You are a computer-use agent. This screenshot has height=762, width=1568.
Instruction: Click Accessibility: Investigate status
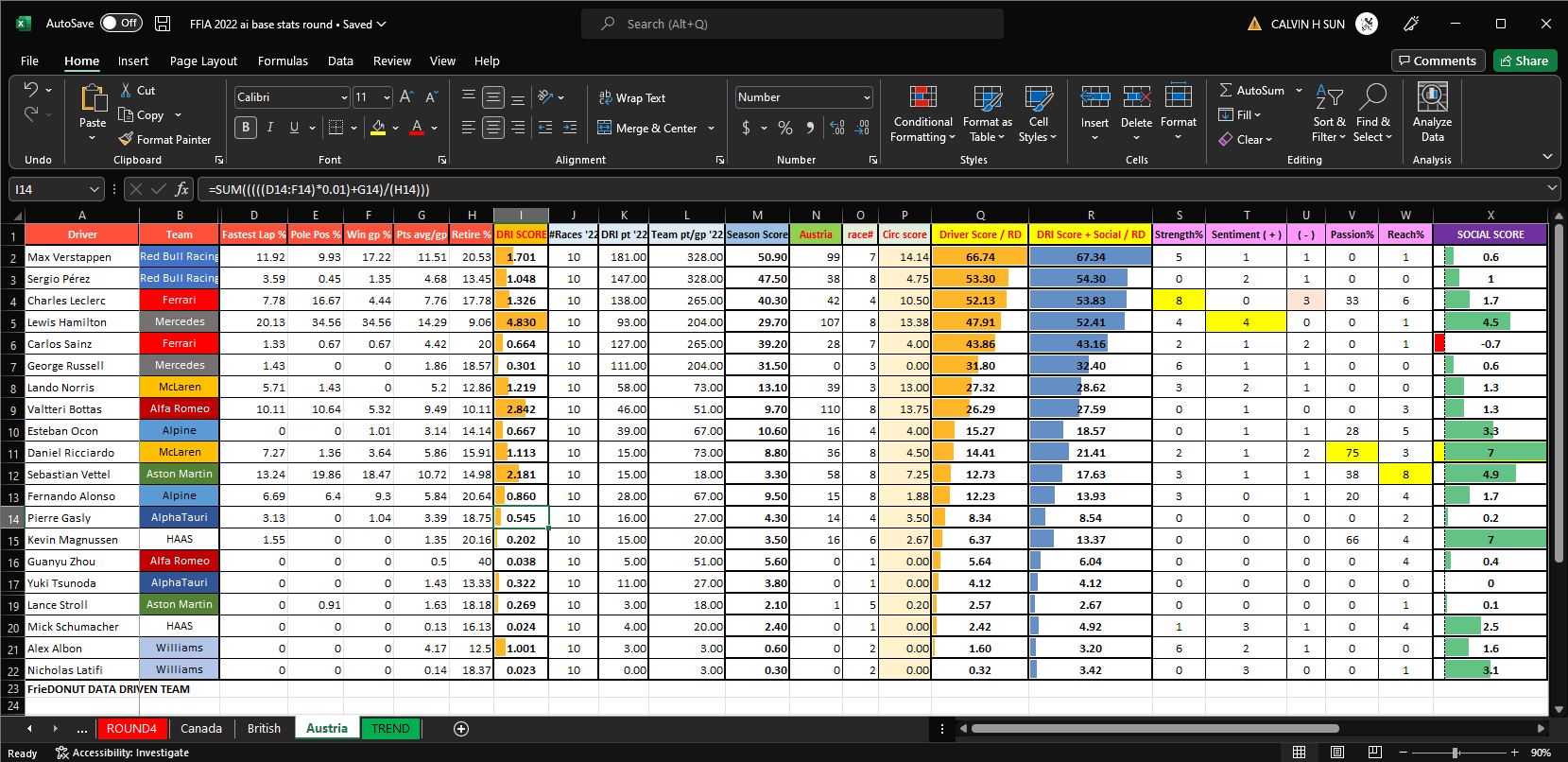click(x=122, y=753)
